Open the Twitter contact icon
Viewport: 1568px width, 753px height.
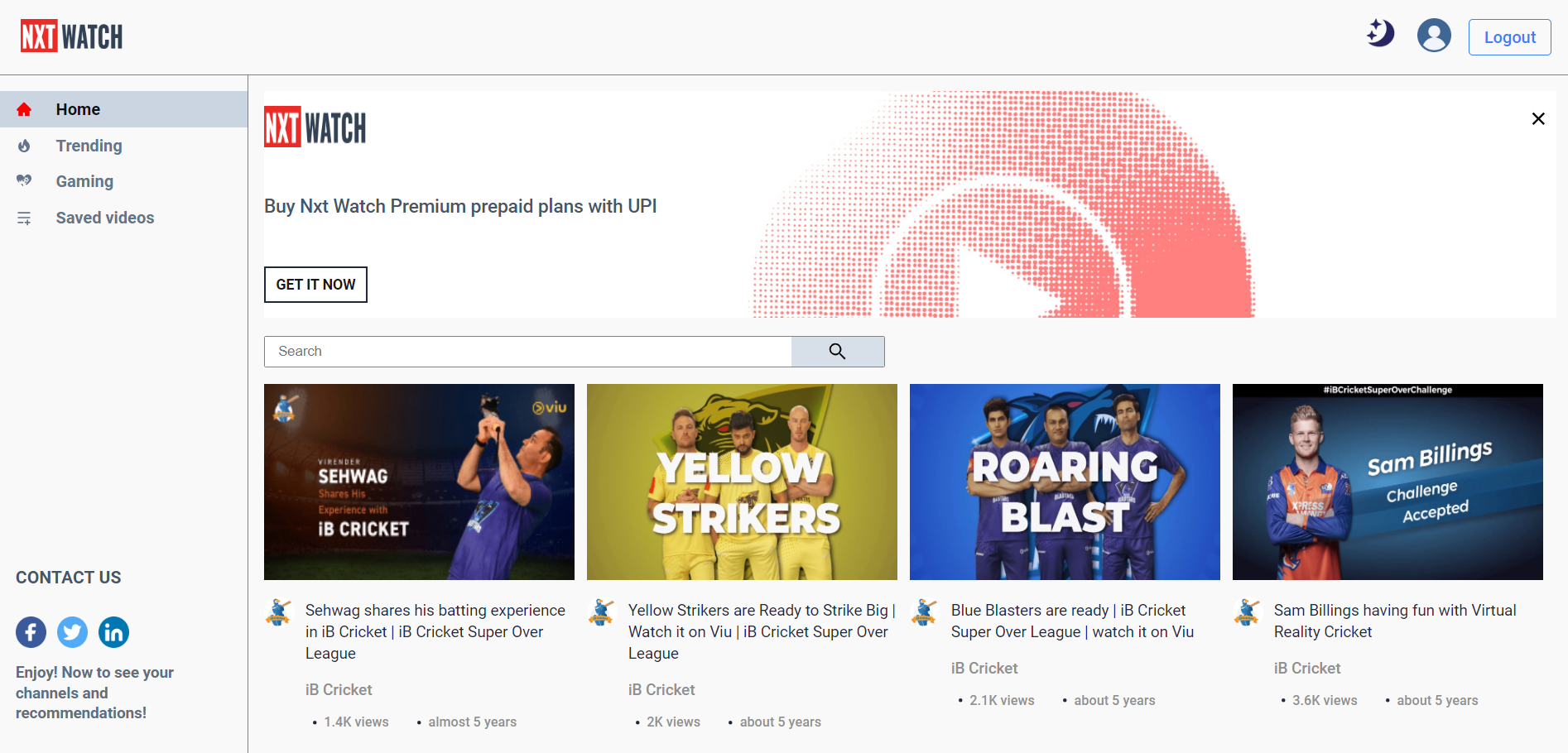point(72,633)
